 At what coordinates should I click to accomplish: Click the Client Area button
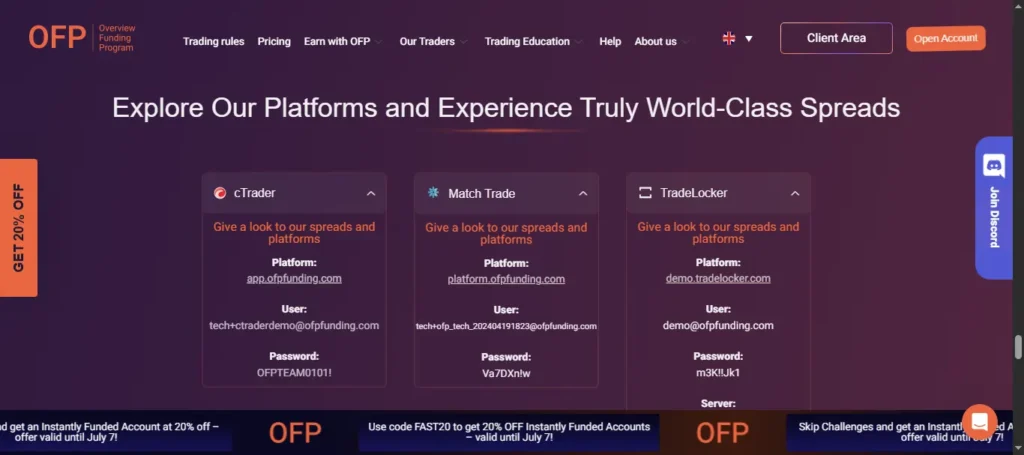coord(836,38)
